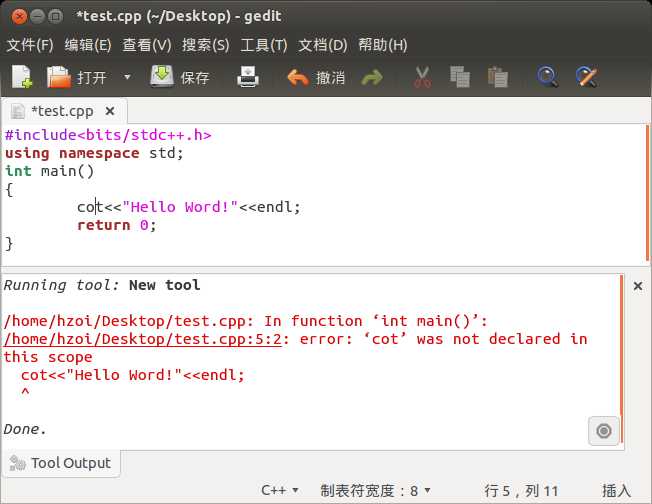Image resolution: width=652 pixels, height=504 pixels.
Task: Open the 帮助(H) menu
Action: tap(383, 45)
